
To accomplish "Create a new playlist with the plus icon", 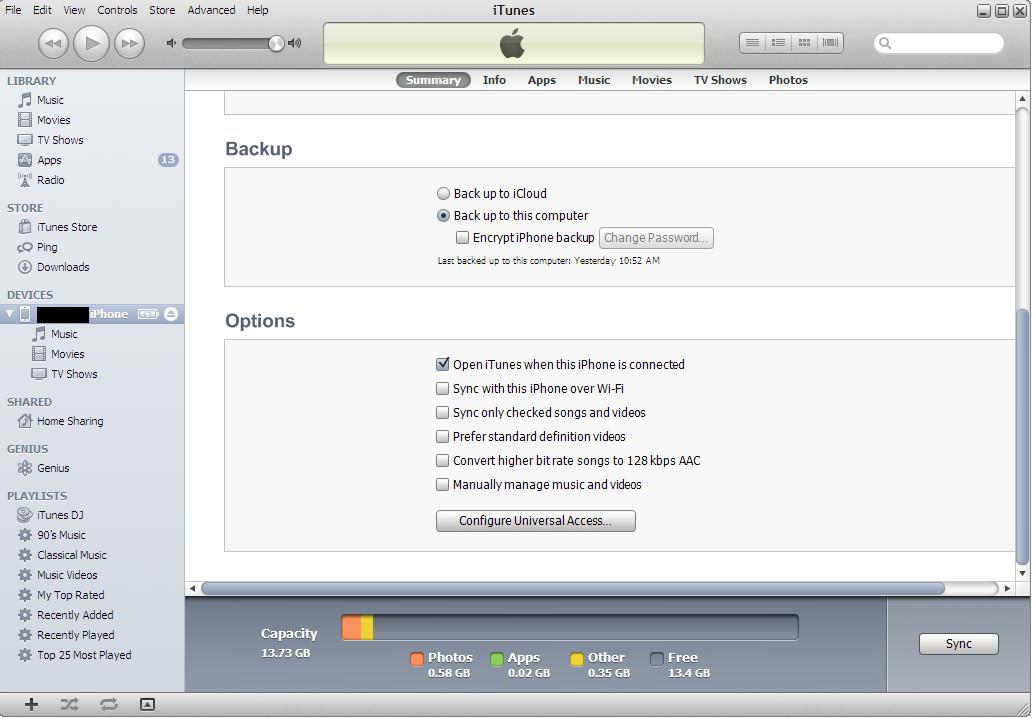I will pyautogui.click(x=30, y=704).
